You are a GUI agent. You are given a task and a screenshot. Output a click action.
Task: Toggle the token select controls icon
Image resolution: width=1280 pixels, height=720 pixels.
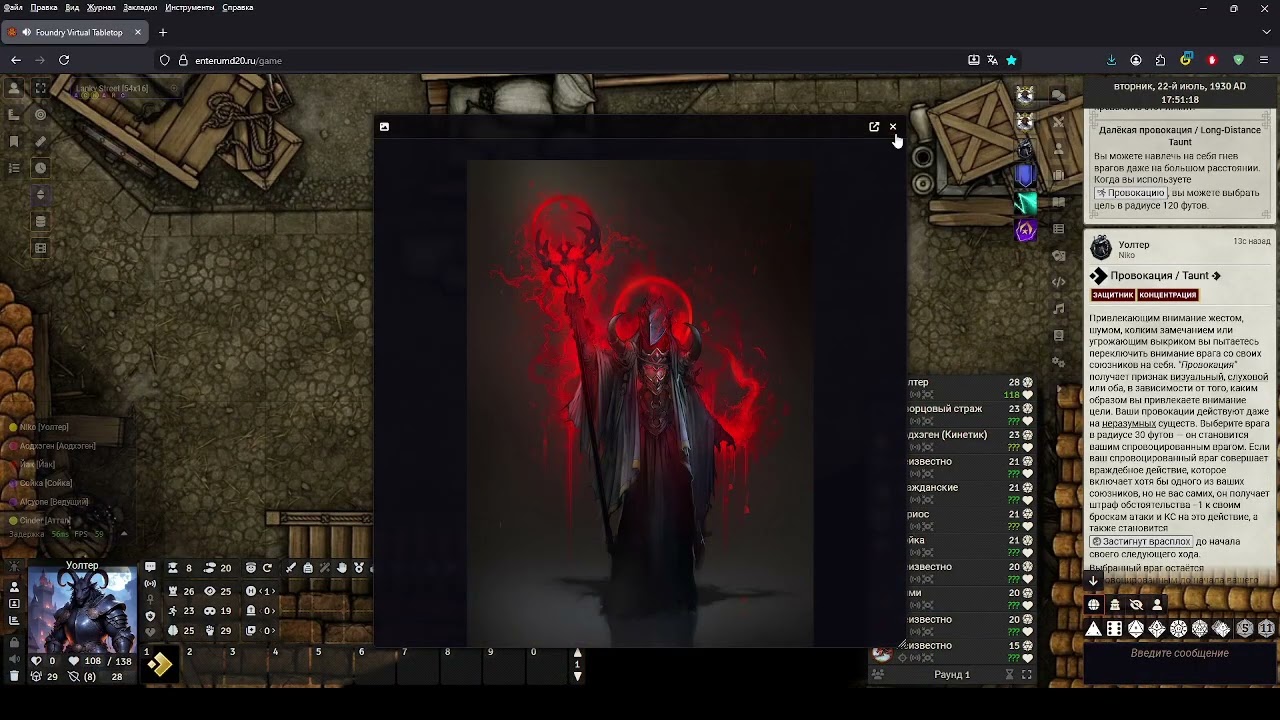[x=14, y=88]
